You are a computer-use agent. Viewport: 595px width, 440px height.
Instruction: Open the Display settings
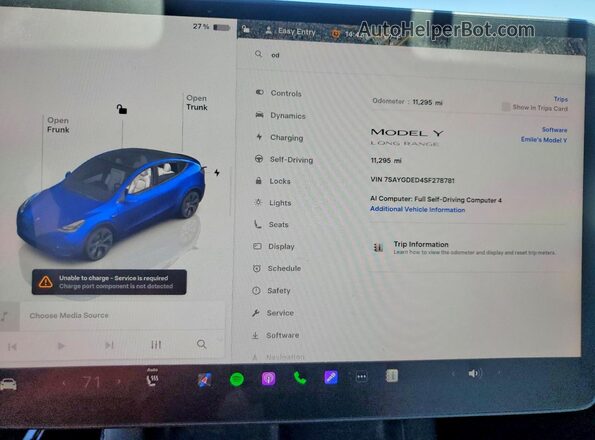tap(274, 246)
